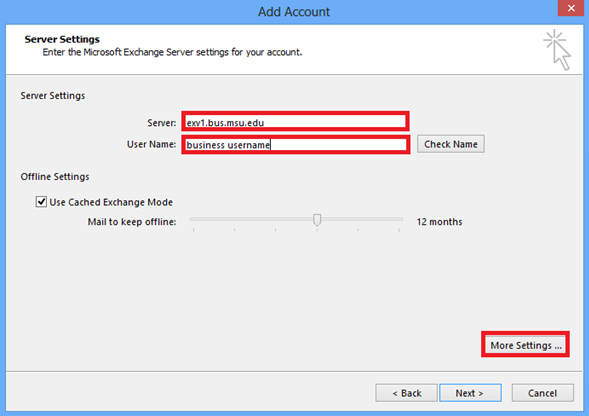Click the Add Account title bar
Image resolution: width=589 pixels, height=416 pixels.
pyautogui.click(x=294, y=12)
